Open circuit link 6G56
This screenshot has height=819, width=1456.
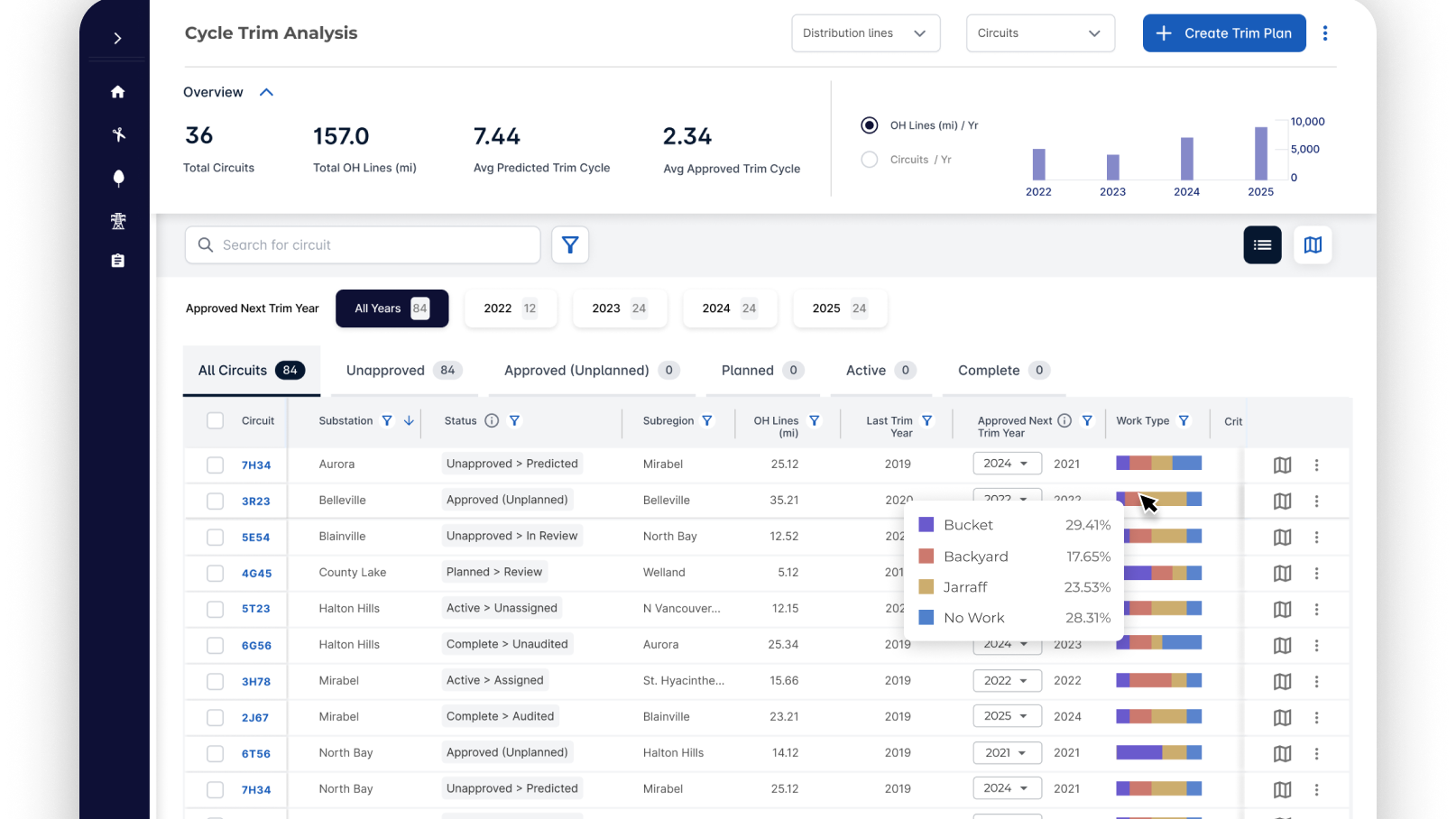[256, 646]
